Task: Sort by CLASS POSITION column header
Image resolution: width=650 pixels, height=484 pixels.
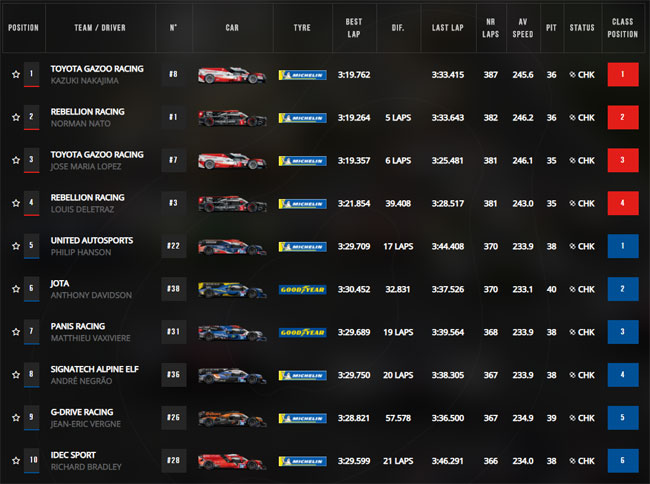Action: [623, 28]
